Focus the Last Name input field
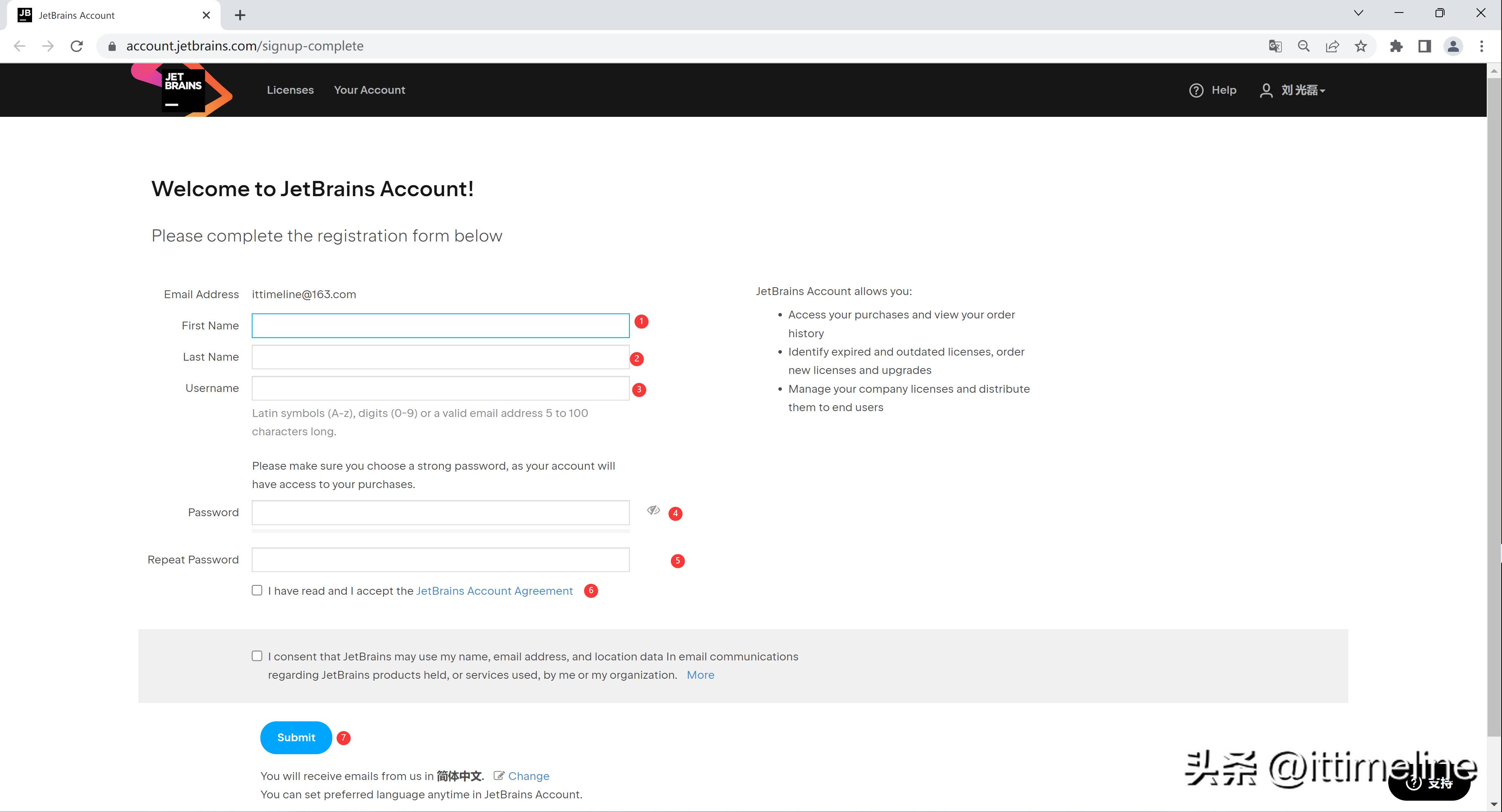Screen dimensions: 1502x812 [x=440, y=357]
